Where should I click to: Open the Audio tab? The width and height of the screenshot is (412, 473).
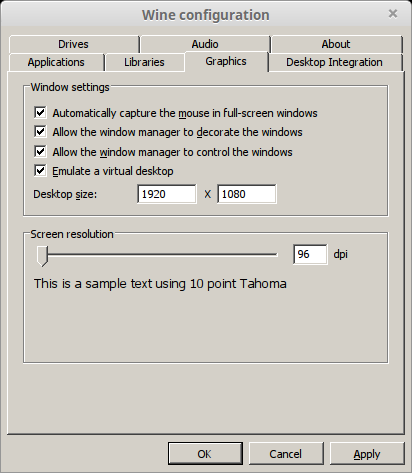coord(205,44)
